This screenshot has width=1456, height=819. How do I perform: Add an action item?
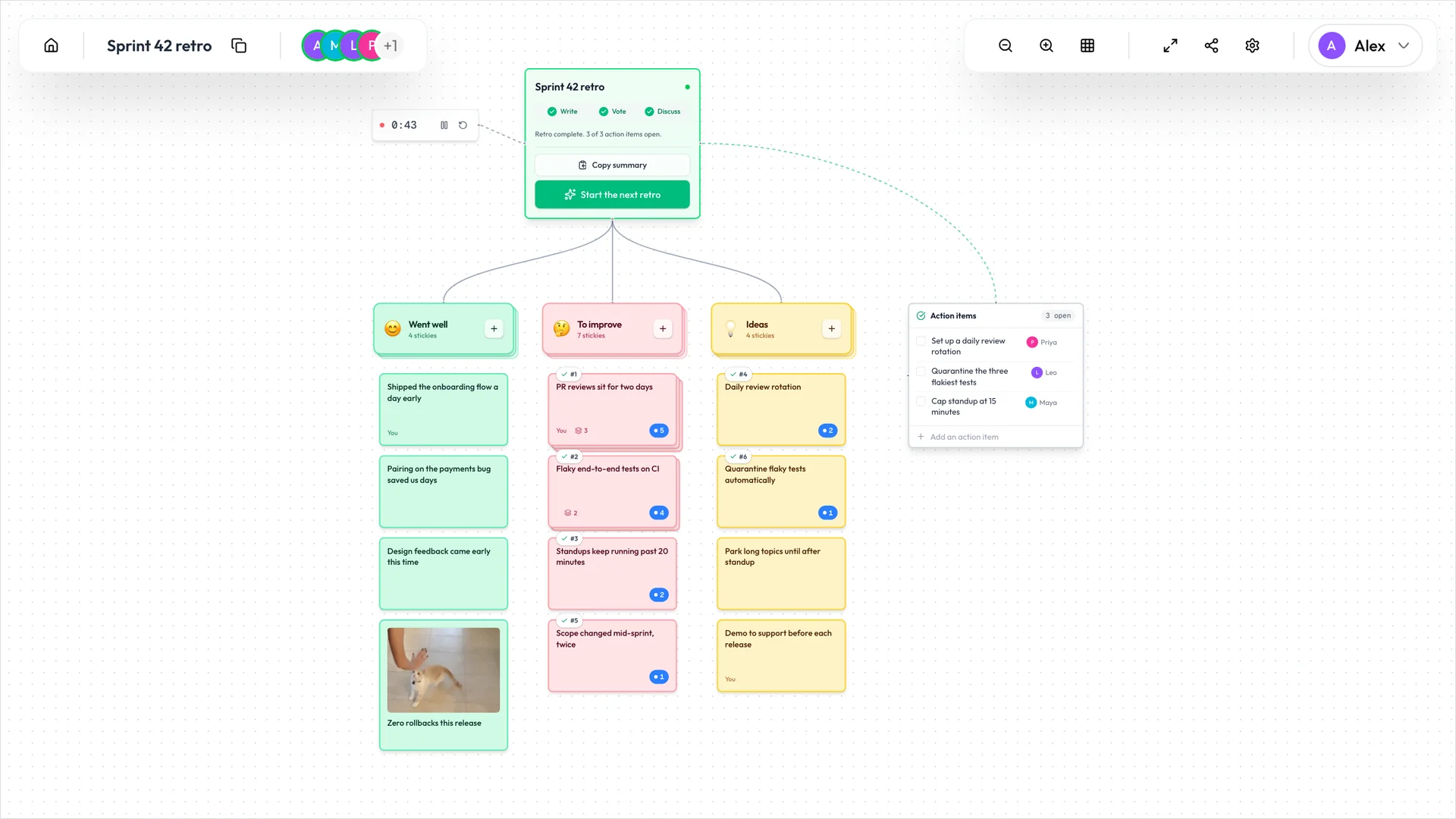click(958, 437)
